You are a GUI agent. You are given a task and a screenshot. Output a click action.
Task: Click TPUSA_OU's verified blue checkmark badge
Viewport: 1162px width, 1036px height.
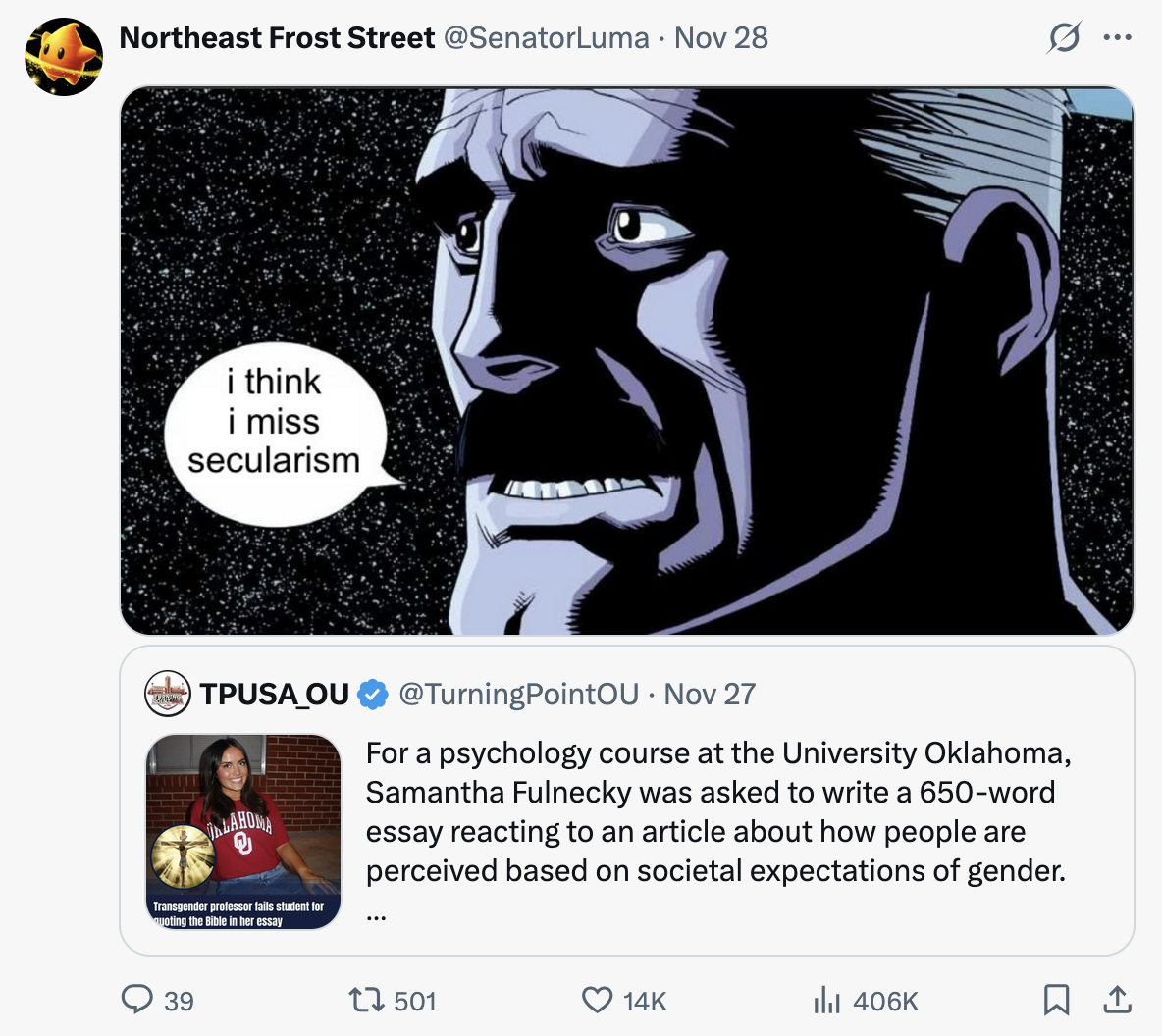[375, 694]
